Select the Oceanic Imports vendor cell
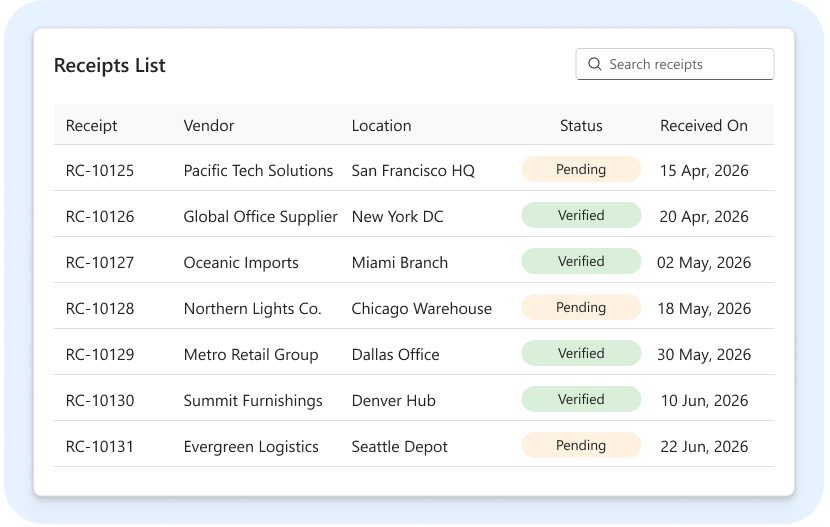Viewport: 830px width, 527px height. pos(241,262)
